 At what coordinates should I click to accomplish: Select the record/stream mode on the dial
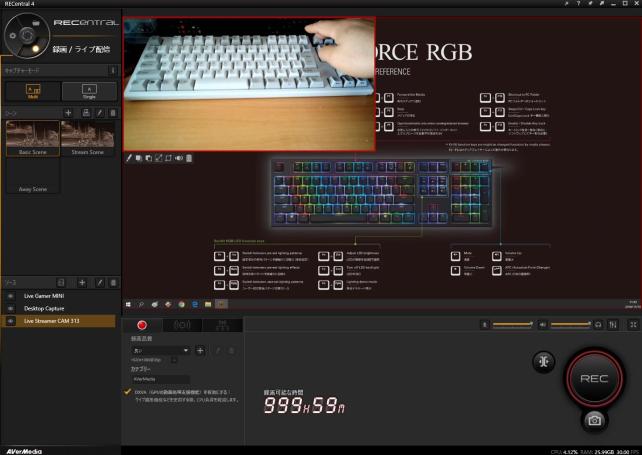35,49
